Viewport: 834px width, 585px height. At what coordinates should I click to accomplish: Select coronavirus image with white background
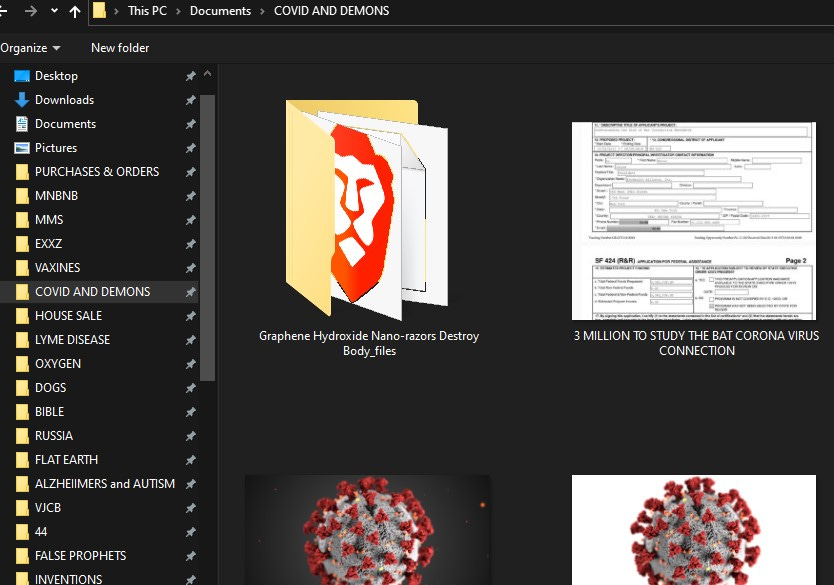pos(694,530)
